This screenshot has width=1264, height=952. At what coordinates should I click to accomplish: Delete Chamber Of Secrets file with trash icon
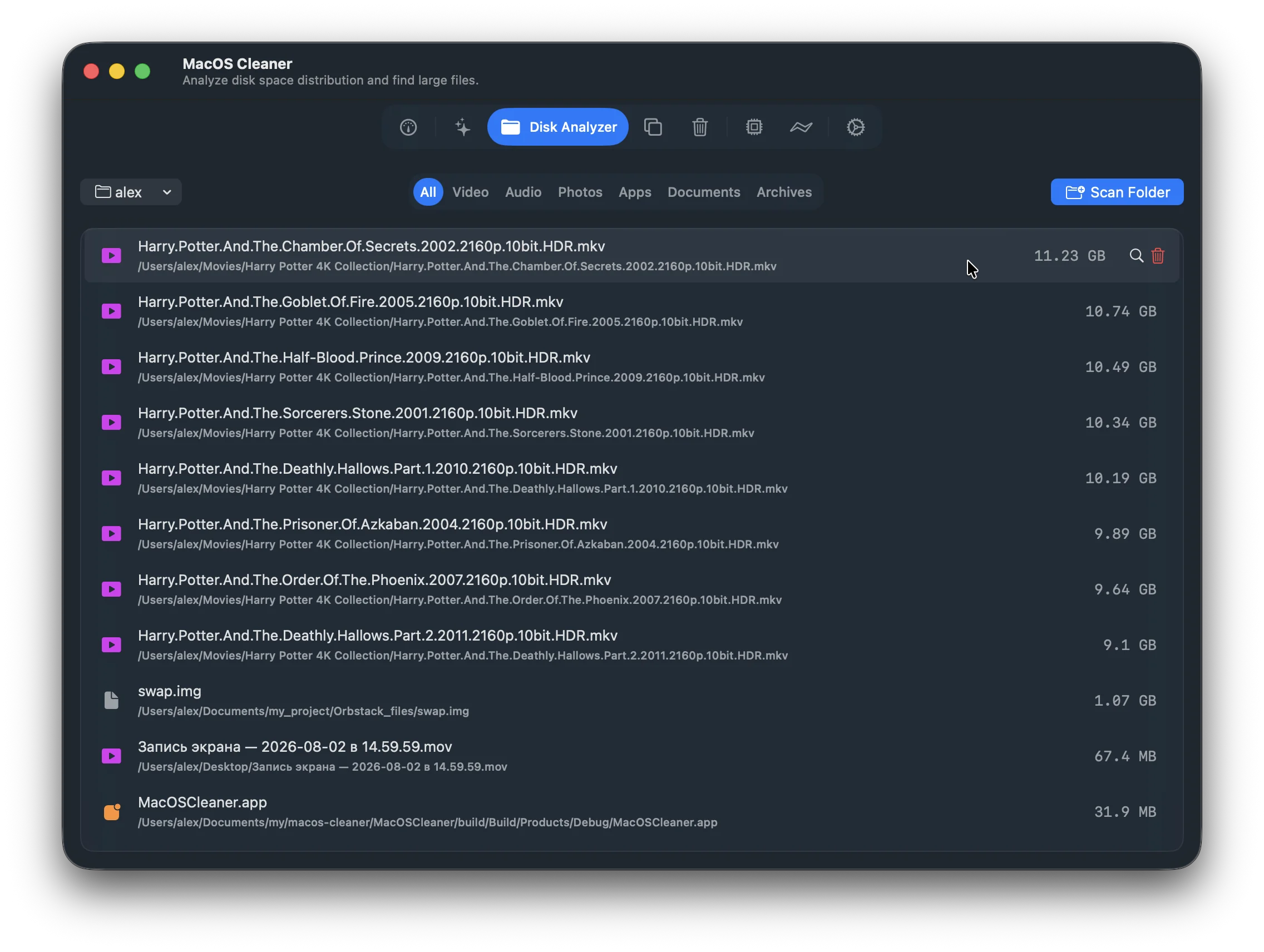tap(1158, 256)
